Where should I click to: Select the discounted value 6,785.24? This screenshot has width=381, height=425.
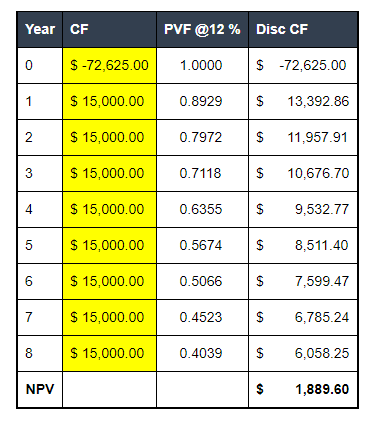(322, 317)
